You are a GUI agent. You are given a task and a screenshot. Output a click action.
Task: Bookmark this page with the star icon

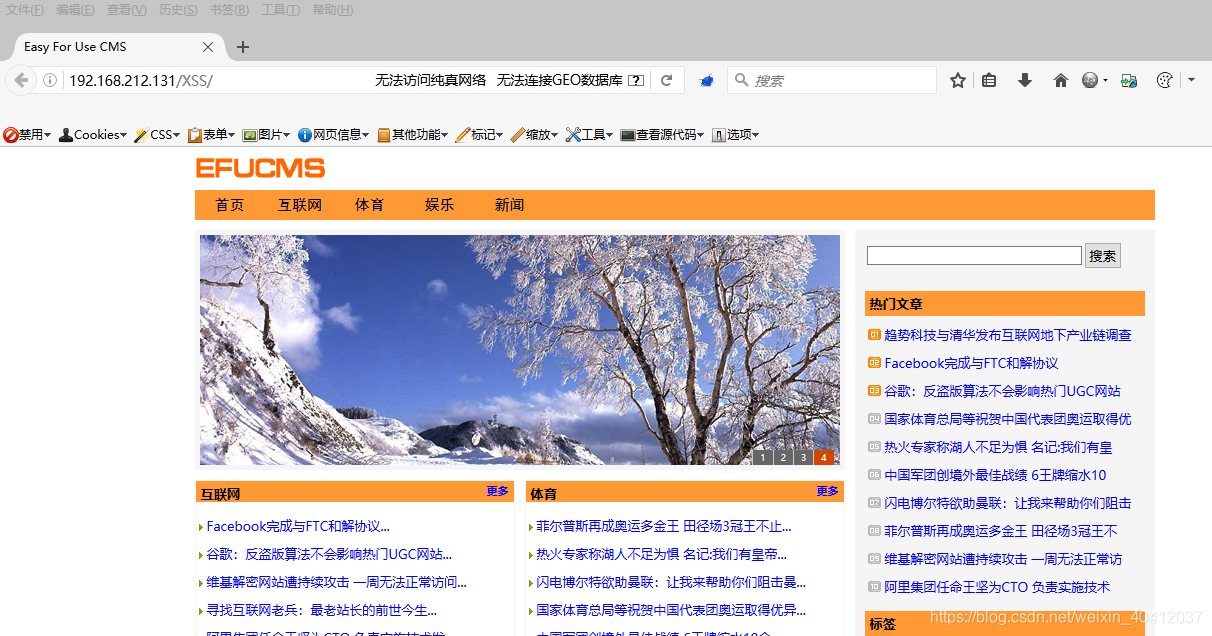click(957, 80)
